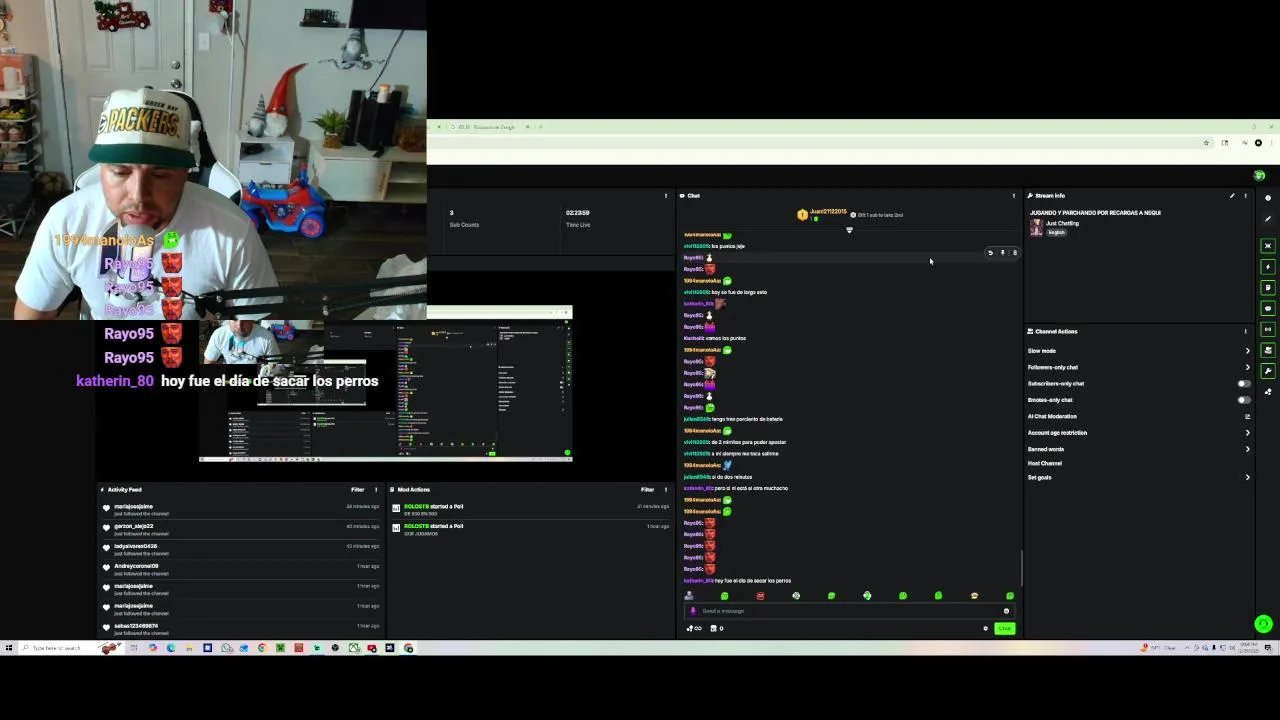The image size is (1280, 720).
Task: Toggle the chat panel sidebar icon
Action: [1268, 309]
